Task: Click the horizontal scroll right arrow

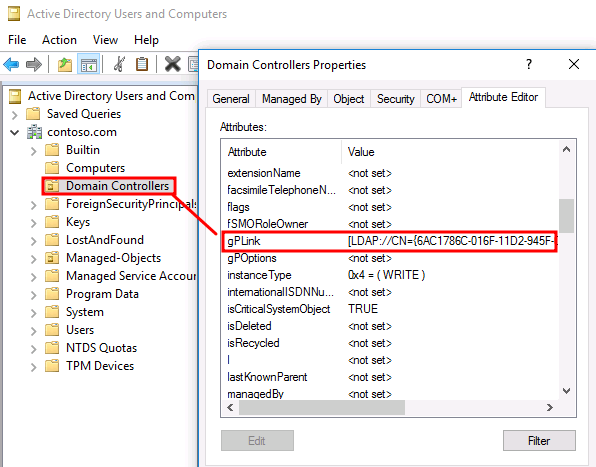Action: tap(550, 407)
